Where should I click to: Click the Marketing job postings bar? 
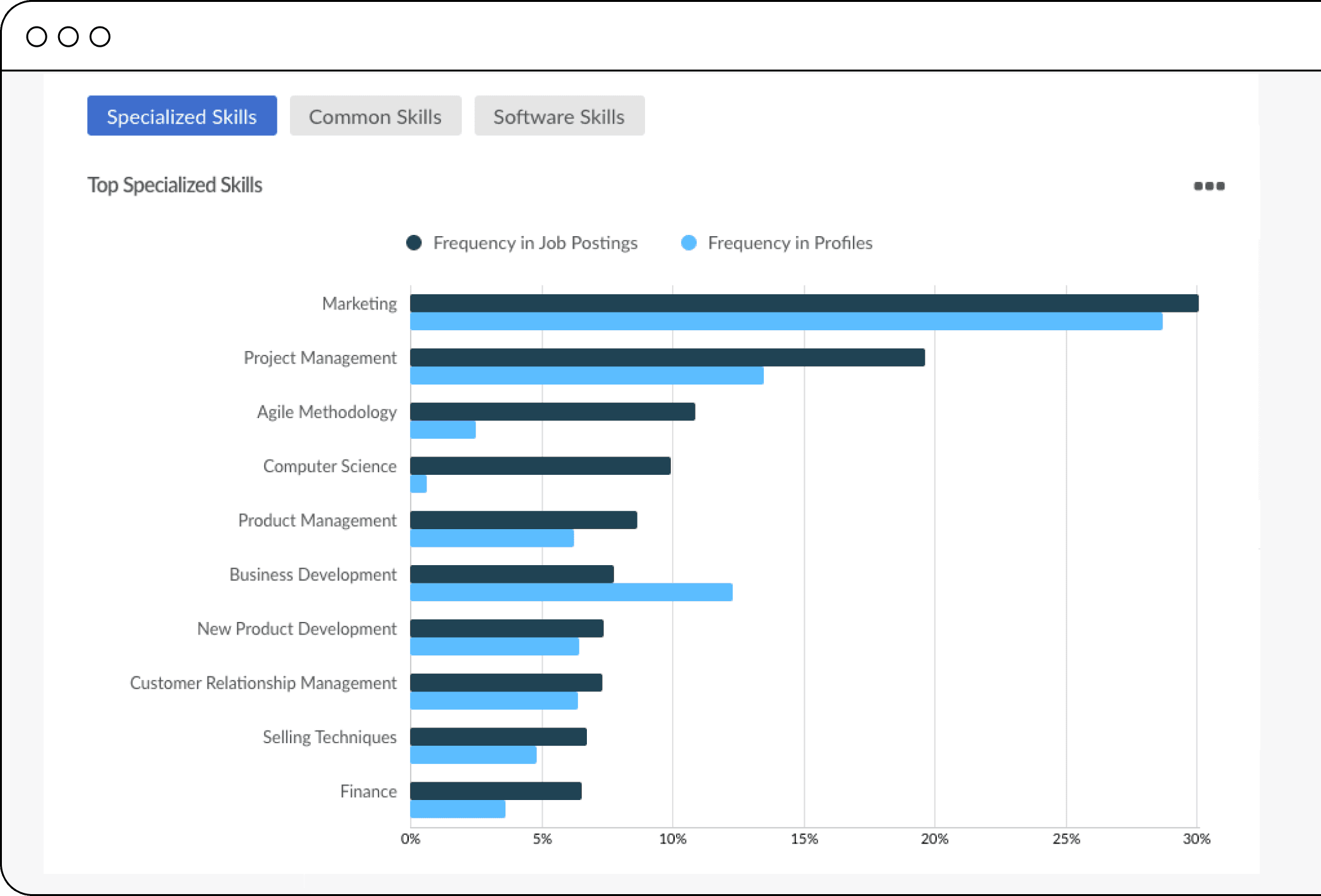click(x=804, y=303)
